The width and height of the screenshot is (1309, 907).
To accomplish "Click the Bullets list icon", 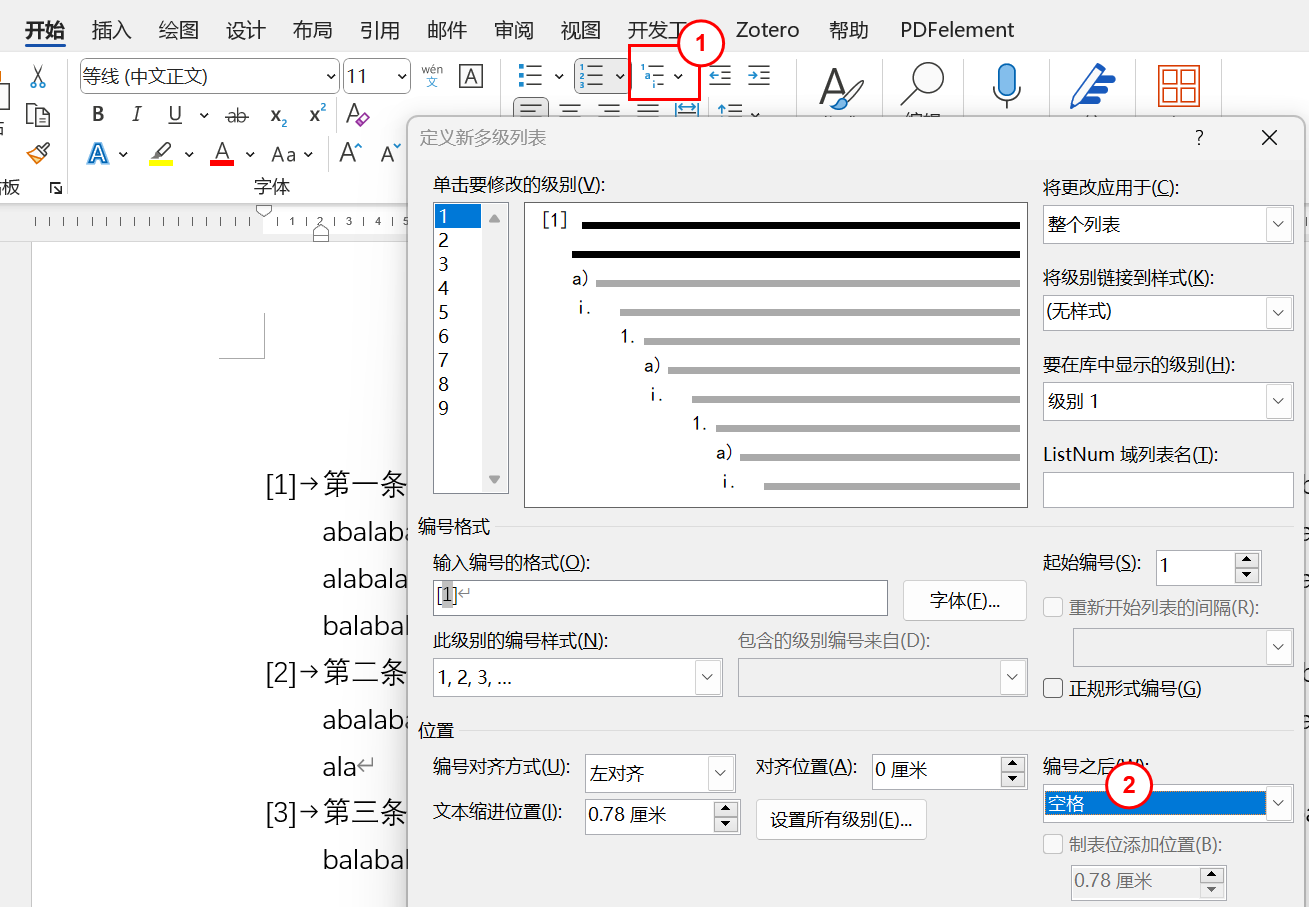I will (530, 76).
